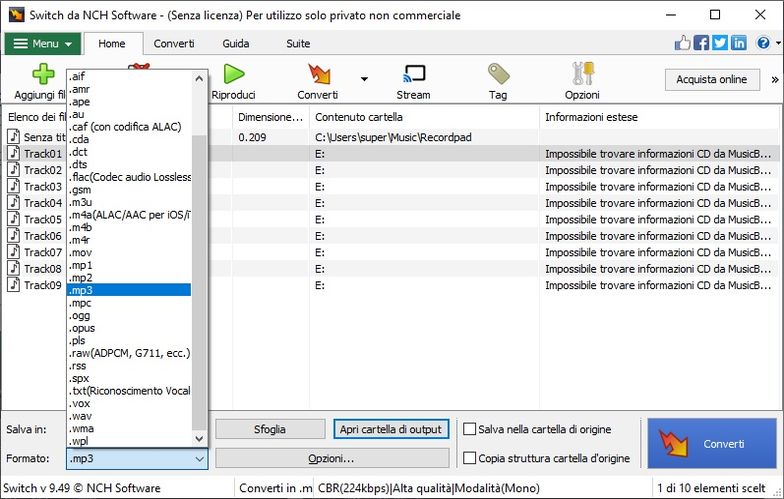
Task: Select .caf (con codifica ALAC) format
Action: pos(129,126)
